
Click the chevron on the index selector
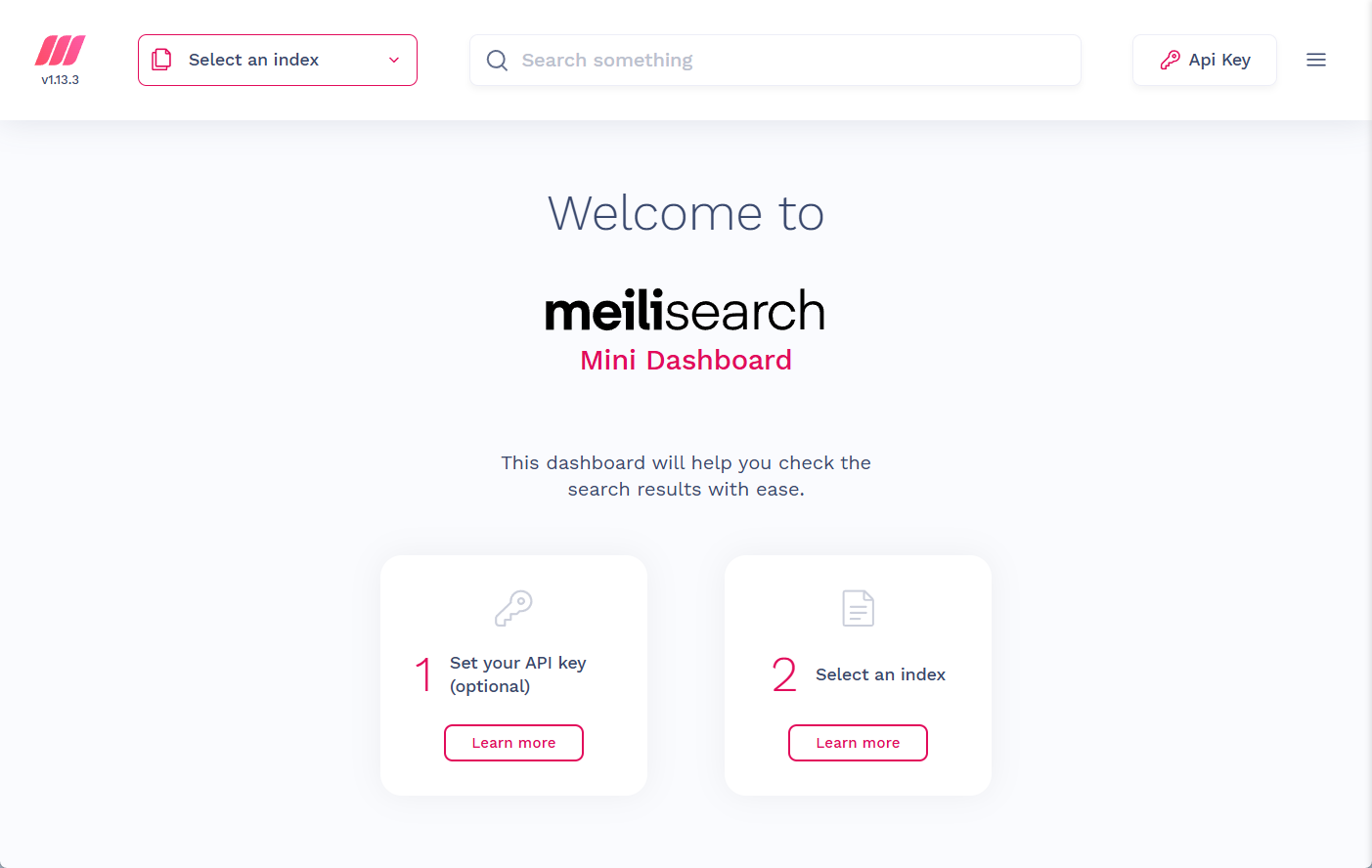(394, 60)
